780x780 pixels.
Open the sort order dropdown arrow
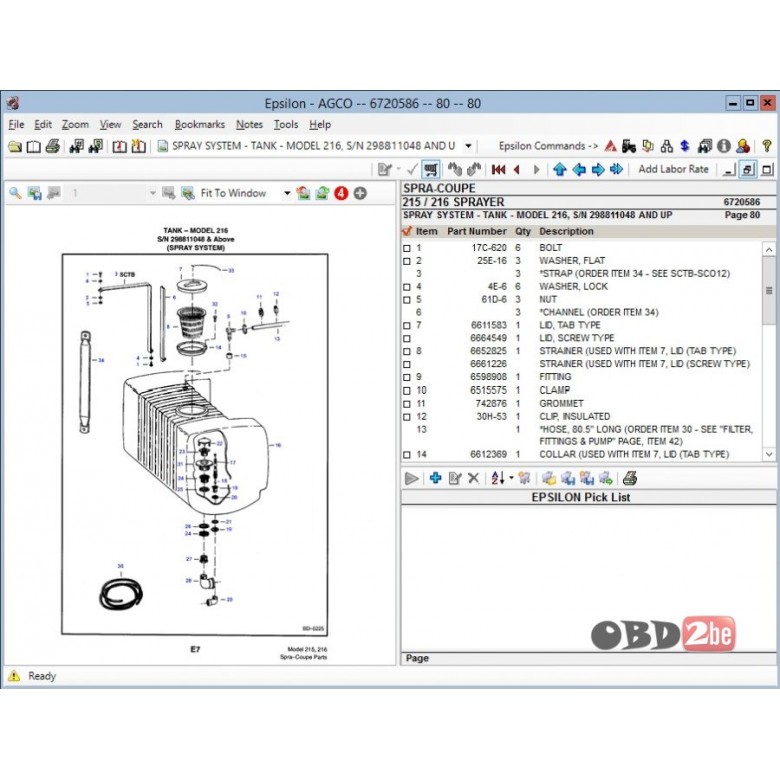coord(511,478)
